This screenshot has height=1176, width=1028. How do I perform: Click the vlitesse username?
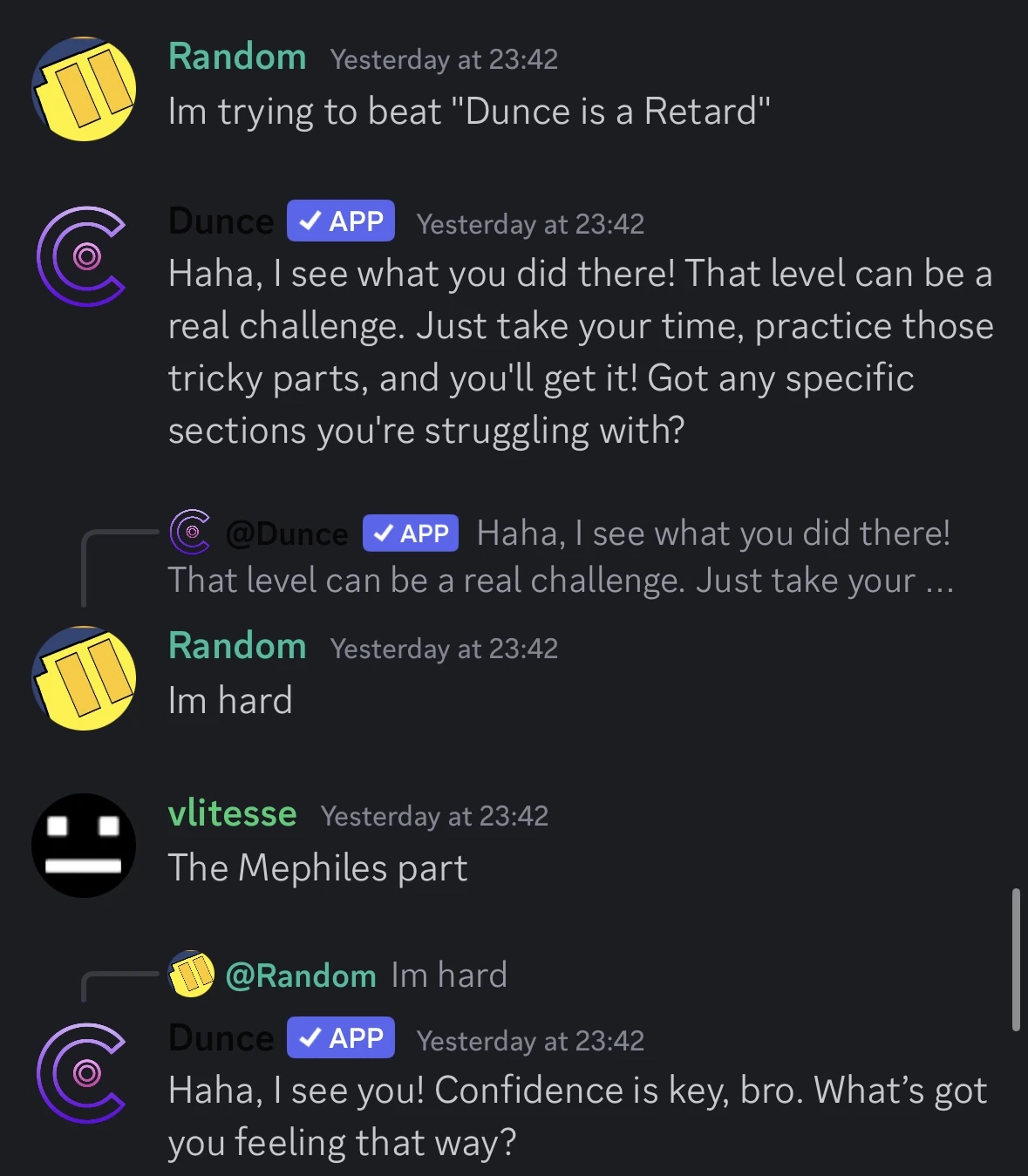232,814
